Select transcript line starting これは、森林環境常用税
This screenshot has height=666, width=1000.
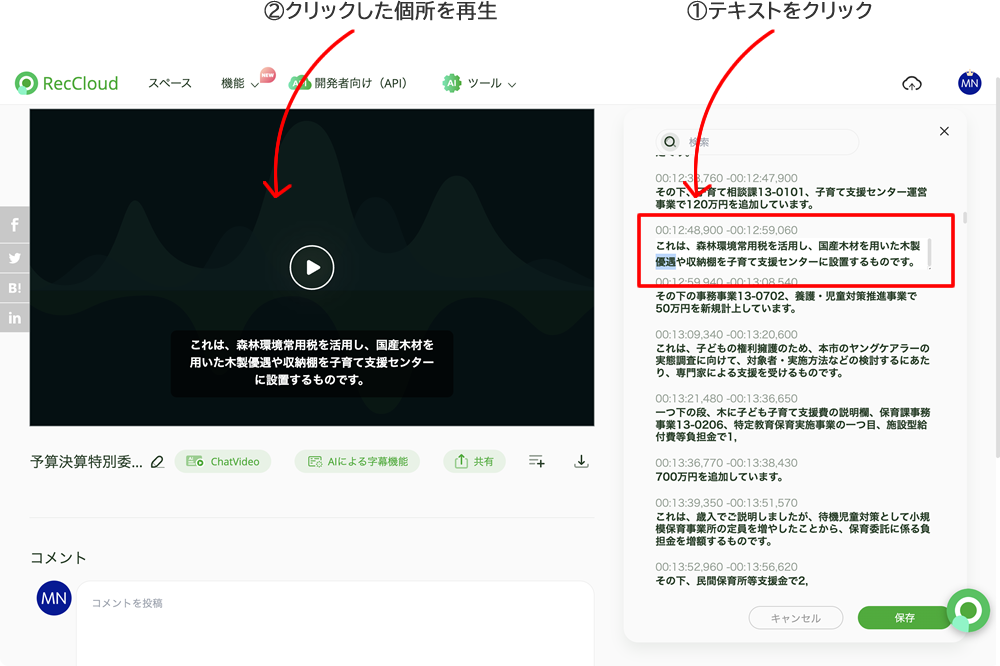pyautogui.click(x=791, y=253)
